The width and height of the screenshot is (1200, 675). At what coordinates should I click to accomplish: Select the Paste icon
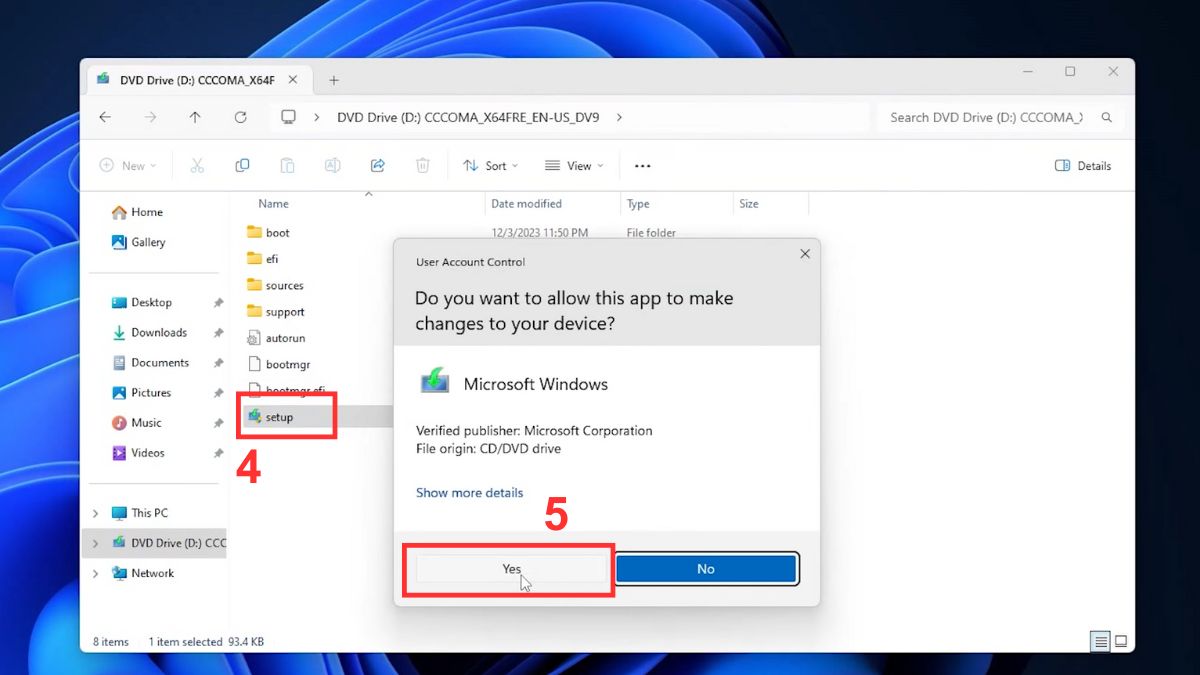[287, 165]
